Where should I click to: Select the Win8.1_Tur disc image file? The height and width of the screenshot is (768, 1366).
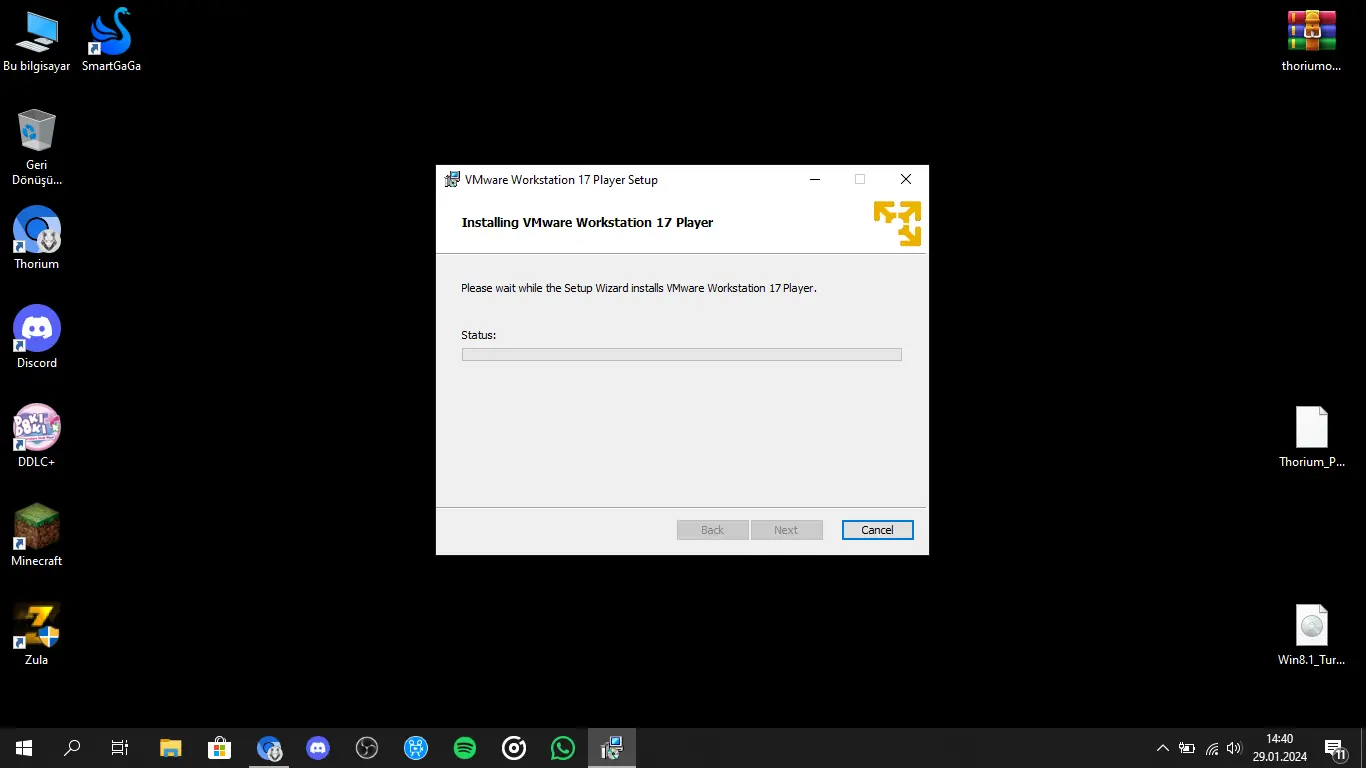click(1311, 636)
